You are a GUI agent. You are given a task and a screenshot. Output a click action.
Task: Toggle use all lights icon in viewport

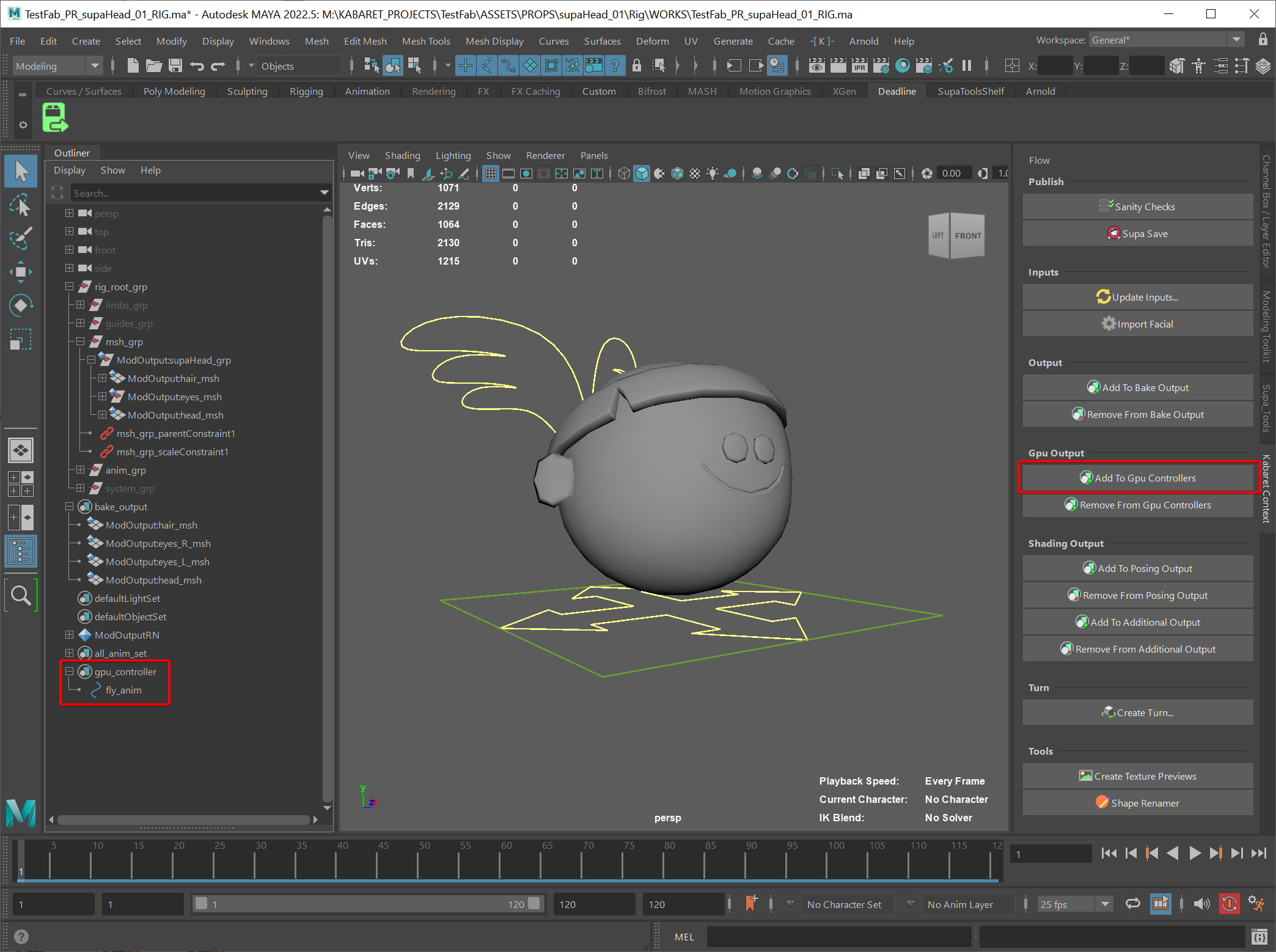click(x=713, y=174)
